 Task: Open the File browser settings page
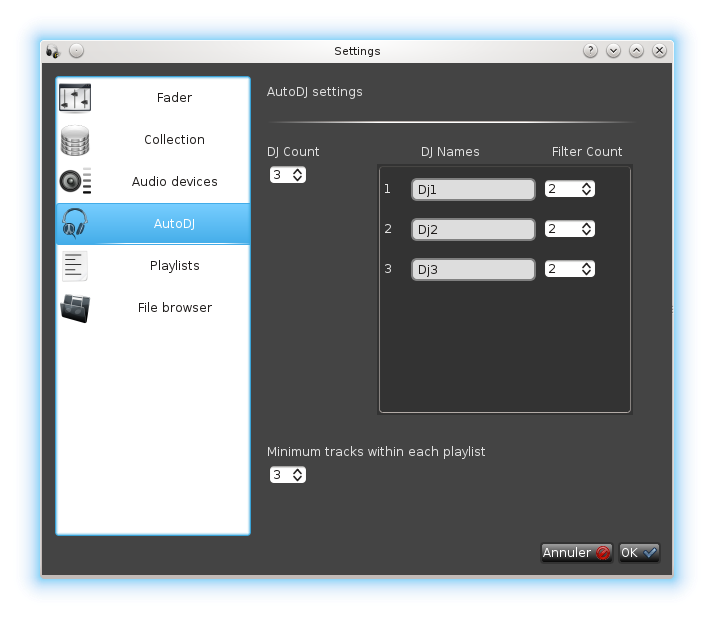click(x=153, y=307)
